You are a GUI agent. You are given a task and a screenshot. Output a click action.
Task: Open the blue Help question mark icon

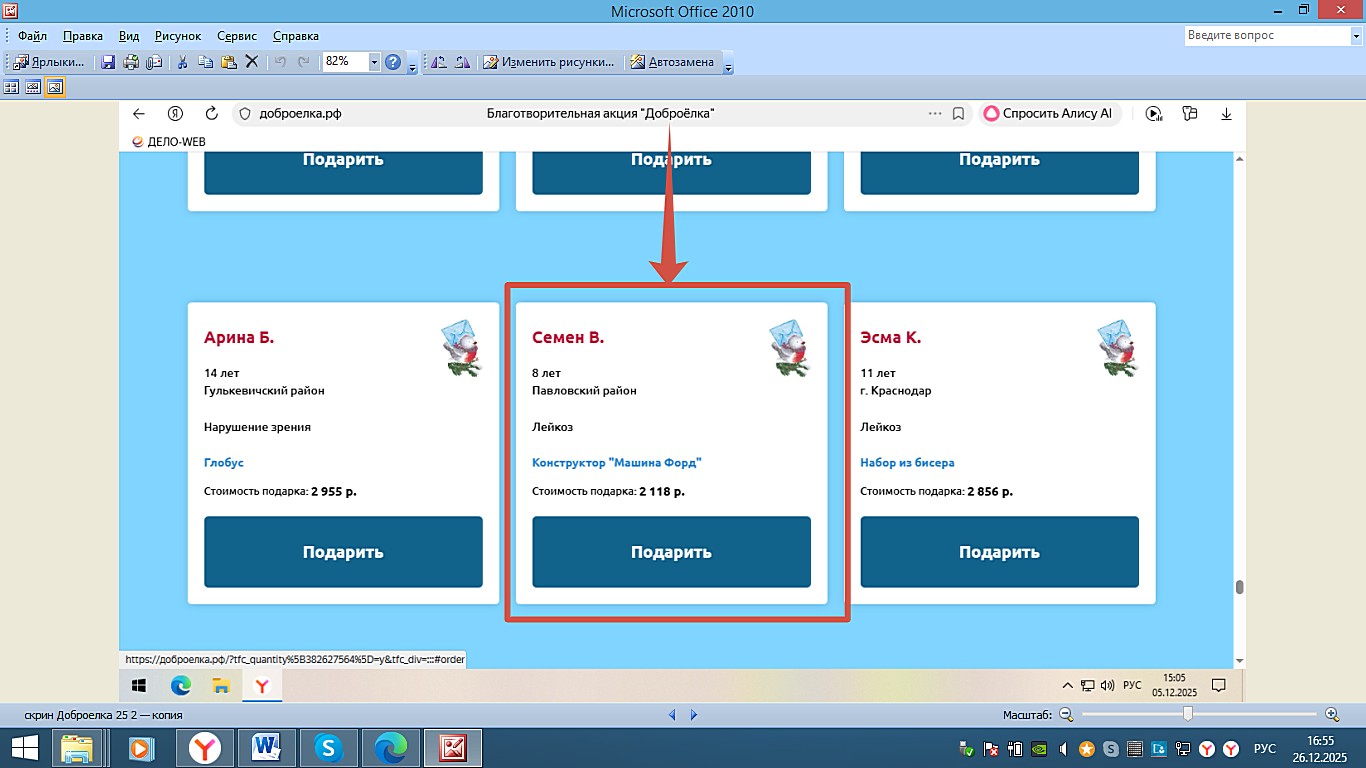click(x=393, y=62)
